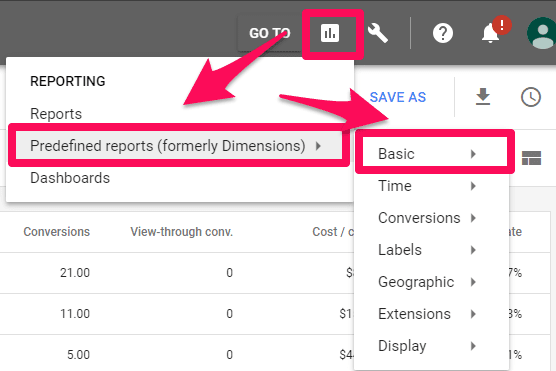
Task: Click the REPORTING menu heading
Action: 68,81
